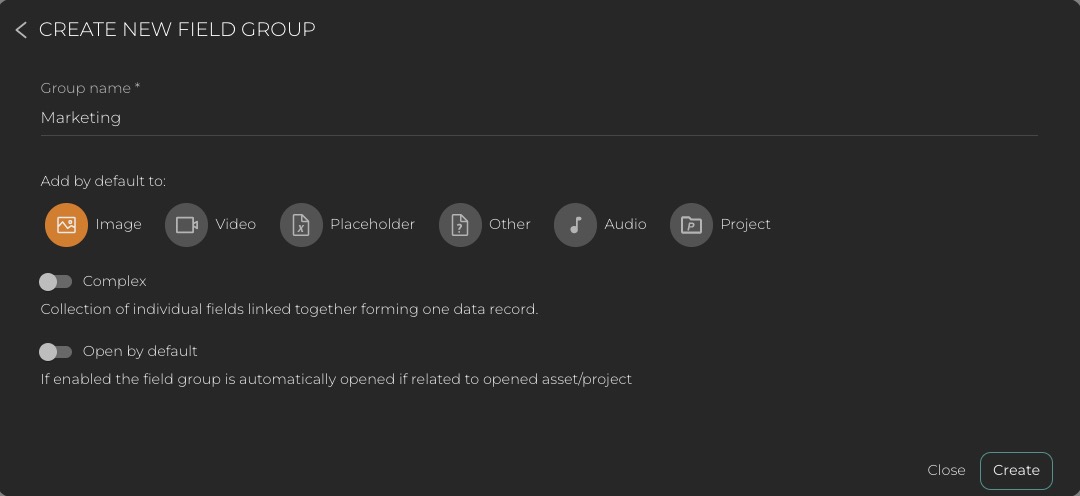
Task: Deselect the orange Image asset type icon
Action: pos(66,225)
